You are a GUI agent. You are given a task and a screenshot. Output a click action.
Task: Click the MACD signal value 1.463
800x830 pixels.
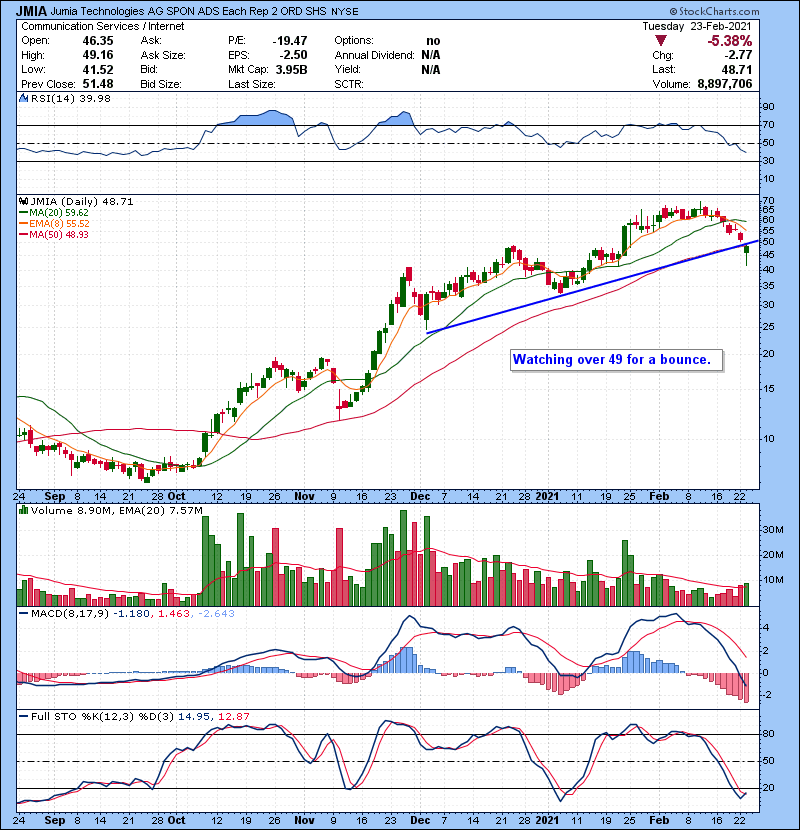click(x=174, y=614)
